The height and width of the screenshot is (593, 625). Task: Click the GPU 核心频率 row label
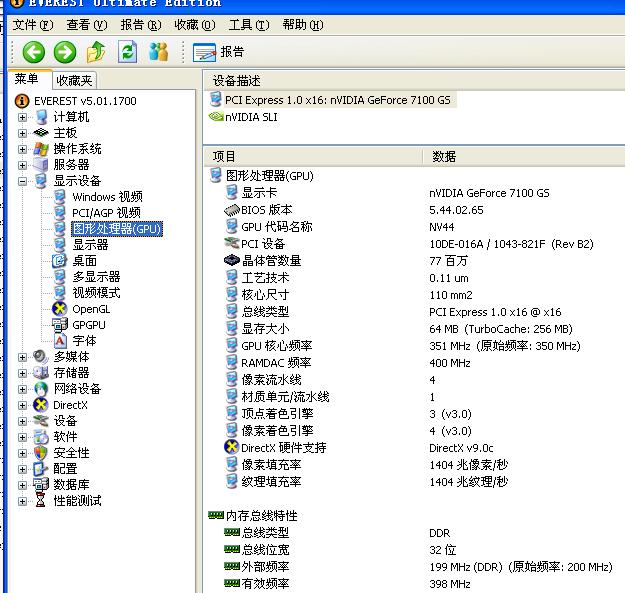(277, 346)
